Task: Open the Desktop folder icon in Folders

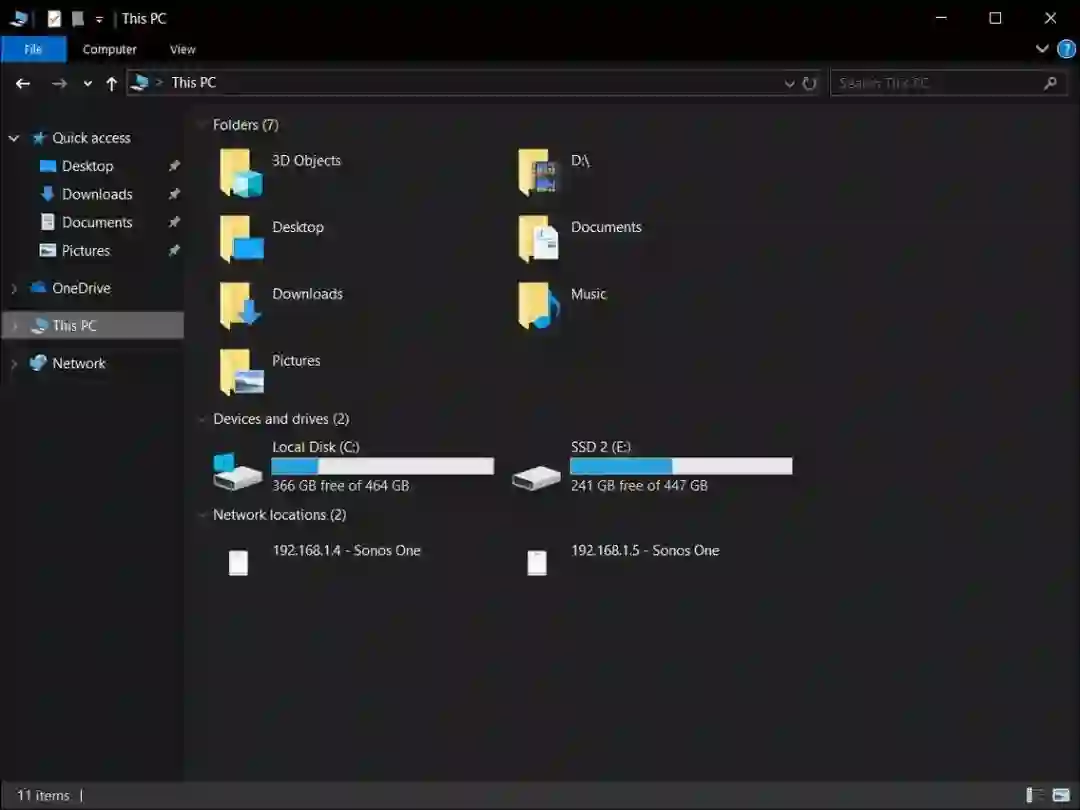Action: coord(241,240)
